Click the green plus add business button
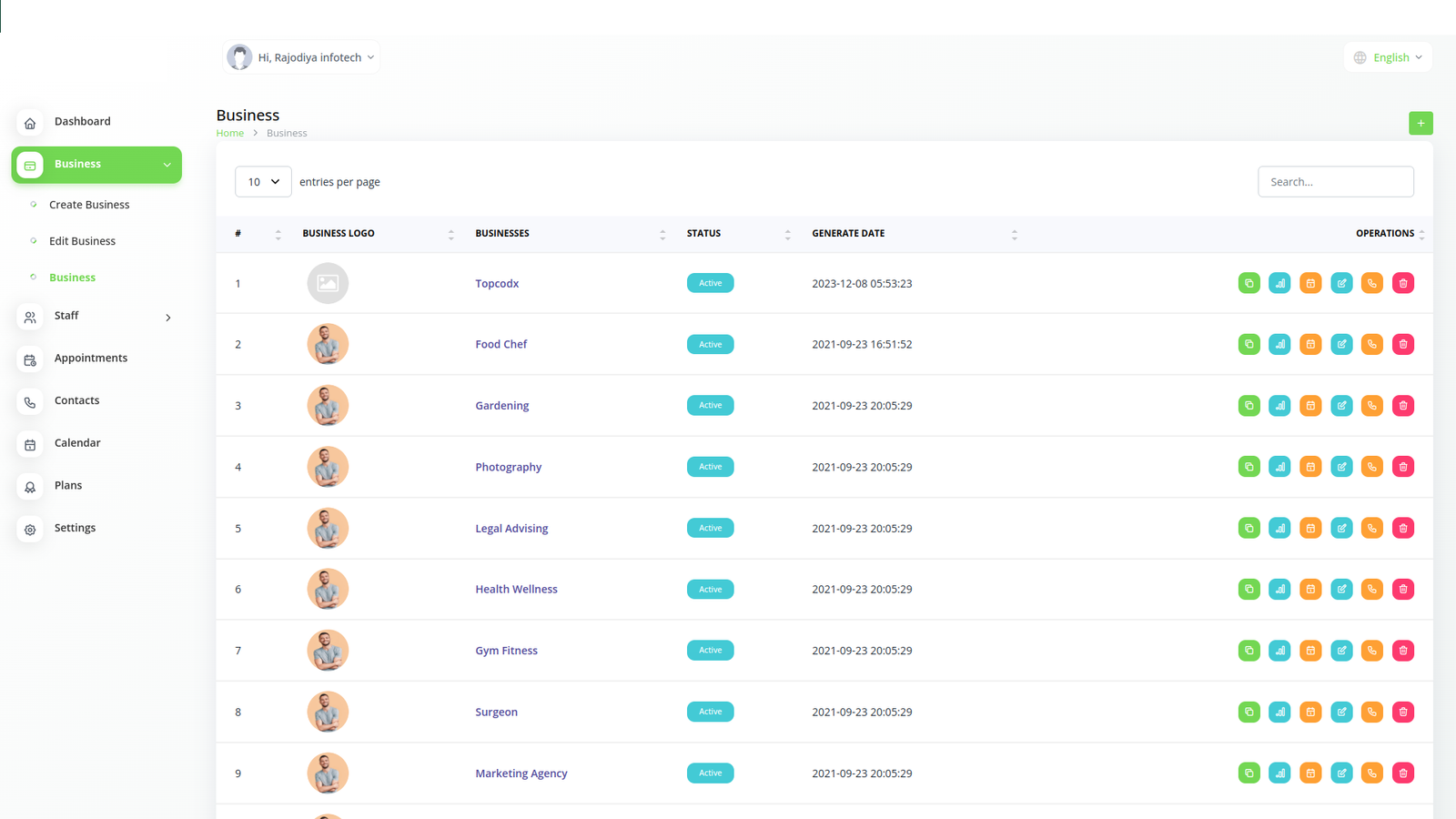Screen dimensions: 1456x819 pos(1421,123)
